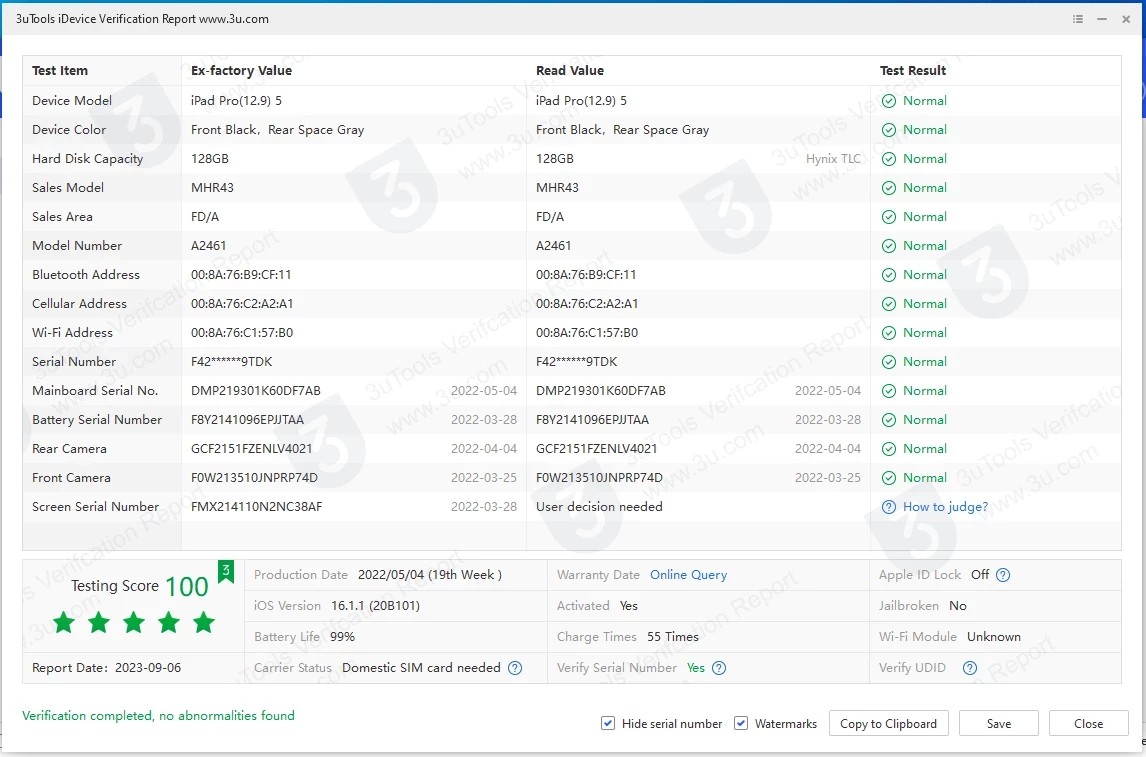1146x757 pixels.
Task: Click the Test Item column header
Action: point(60,71)
